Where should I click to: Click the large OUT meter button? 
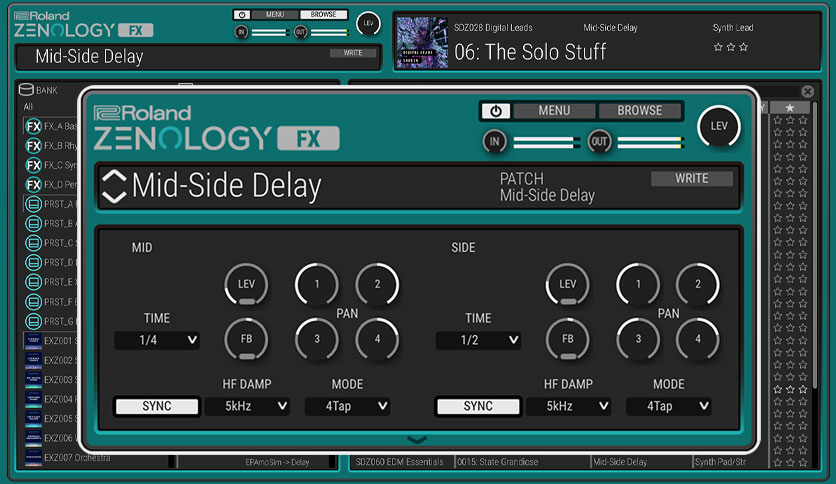pyautogui.click(x=599, y=142)
